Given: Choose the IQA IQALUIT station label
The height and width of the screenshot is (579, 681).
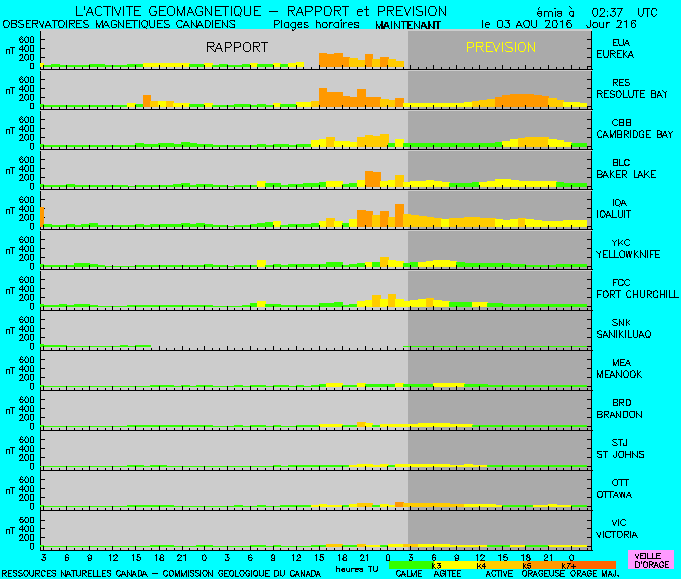Looking at the screenshot, I should [x=620, y=208].
